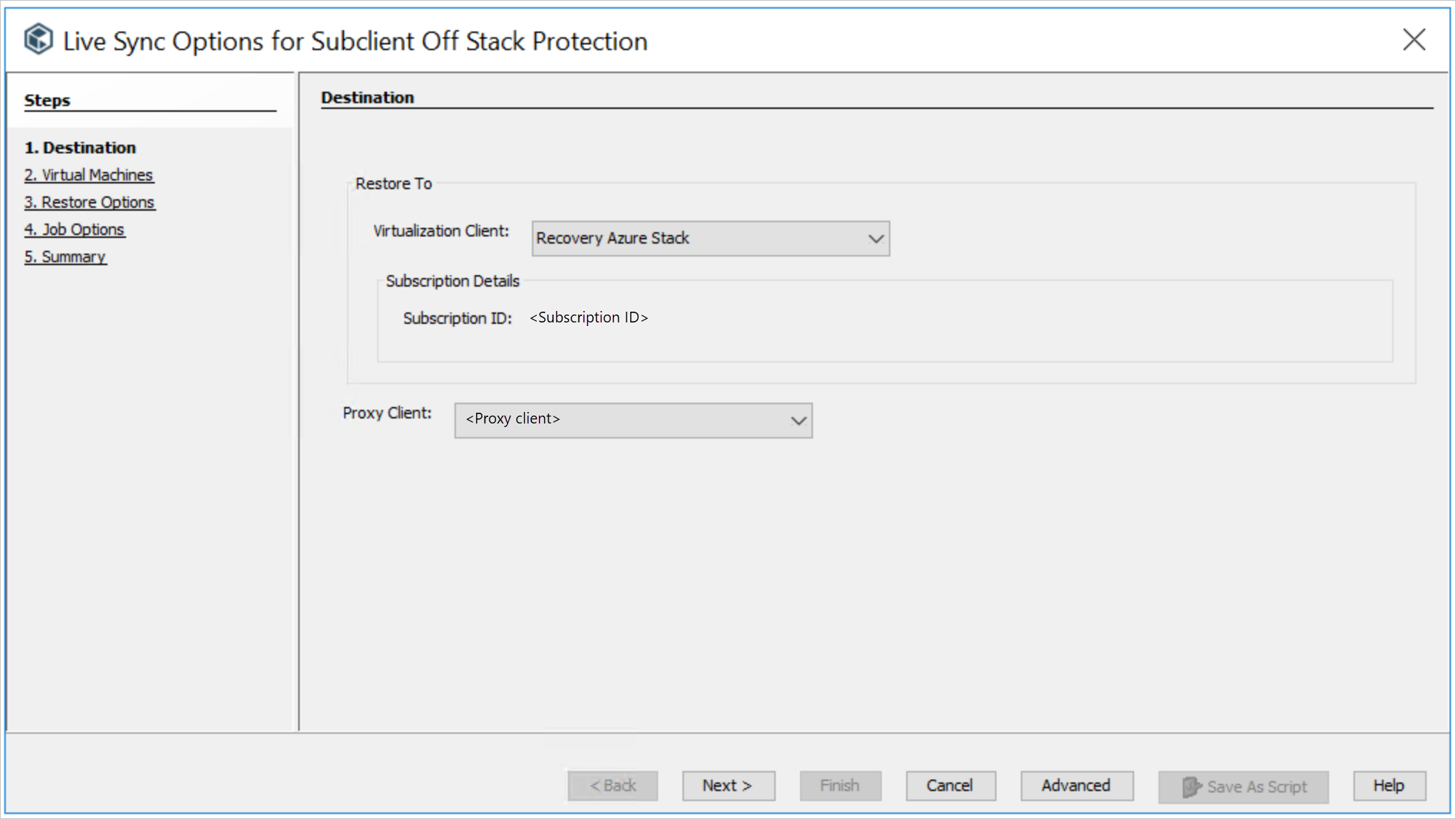Image resolution: width=1456 pixels, height=819 pixels.
Task: Click the Subscription ID input field
Action: coord(589,317)
